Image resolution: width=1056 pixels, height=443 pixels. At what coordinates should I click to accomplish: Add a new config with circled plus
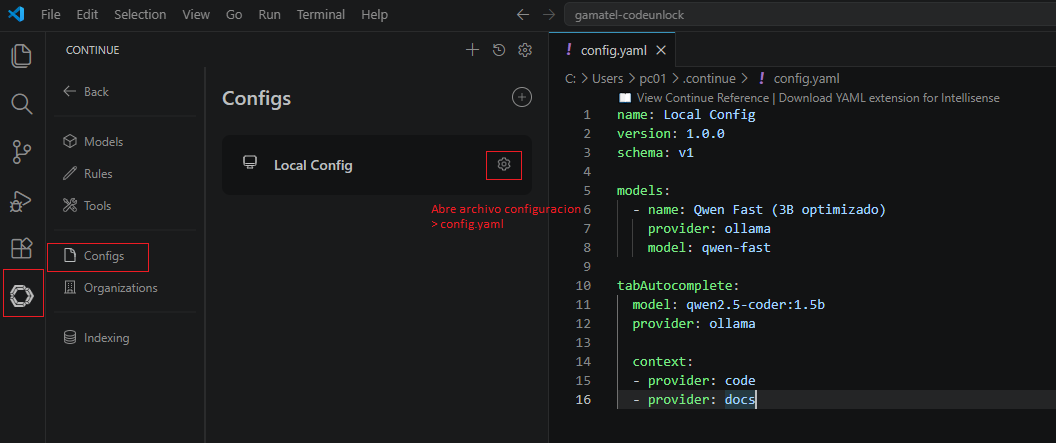click(x=522, y=98)
